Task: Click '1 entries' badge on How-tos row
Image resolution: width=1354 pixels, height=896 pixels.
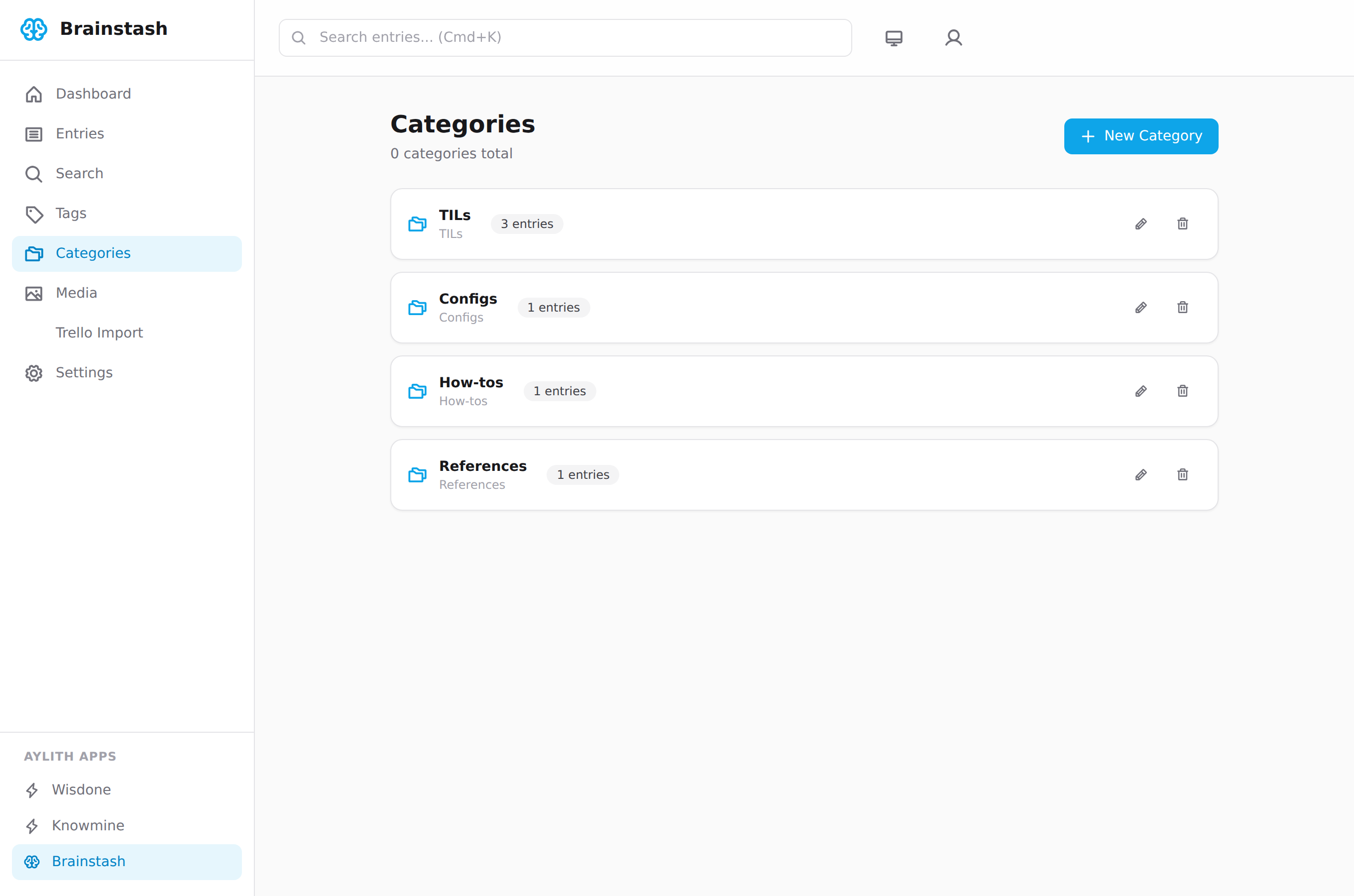Action: pos(560,391)
